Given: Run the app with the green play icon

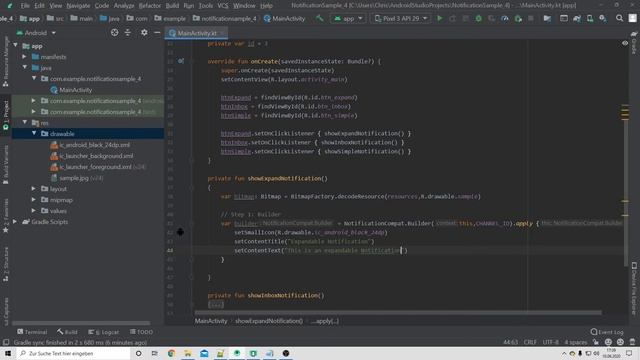Looking at the screenshot, I should [x=440, y=18].
